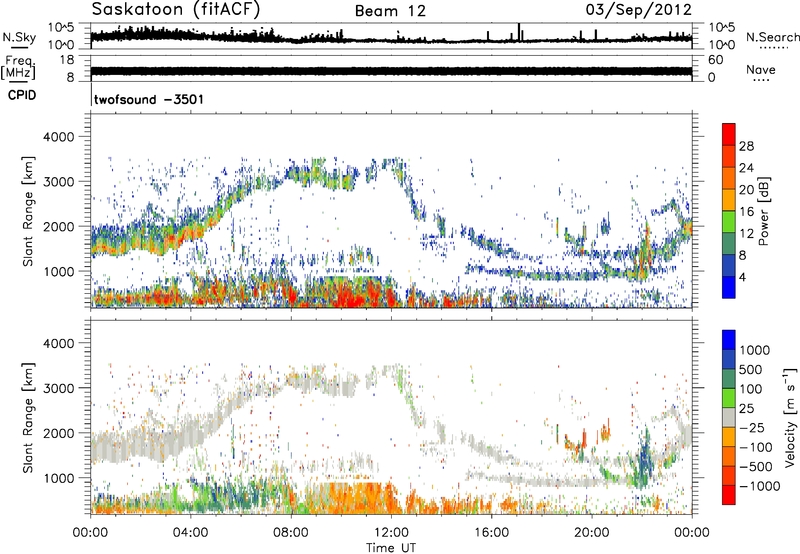Pick the light green segment of Power colorbar
Image resolution: width=800 pixels, height=554 pixels.
click(x=729, y=221)
